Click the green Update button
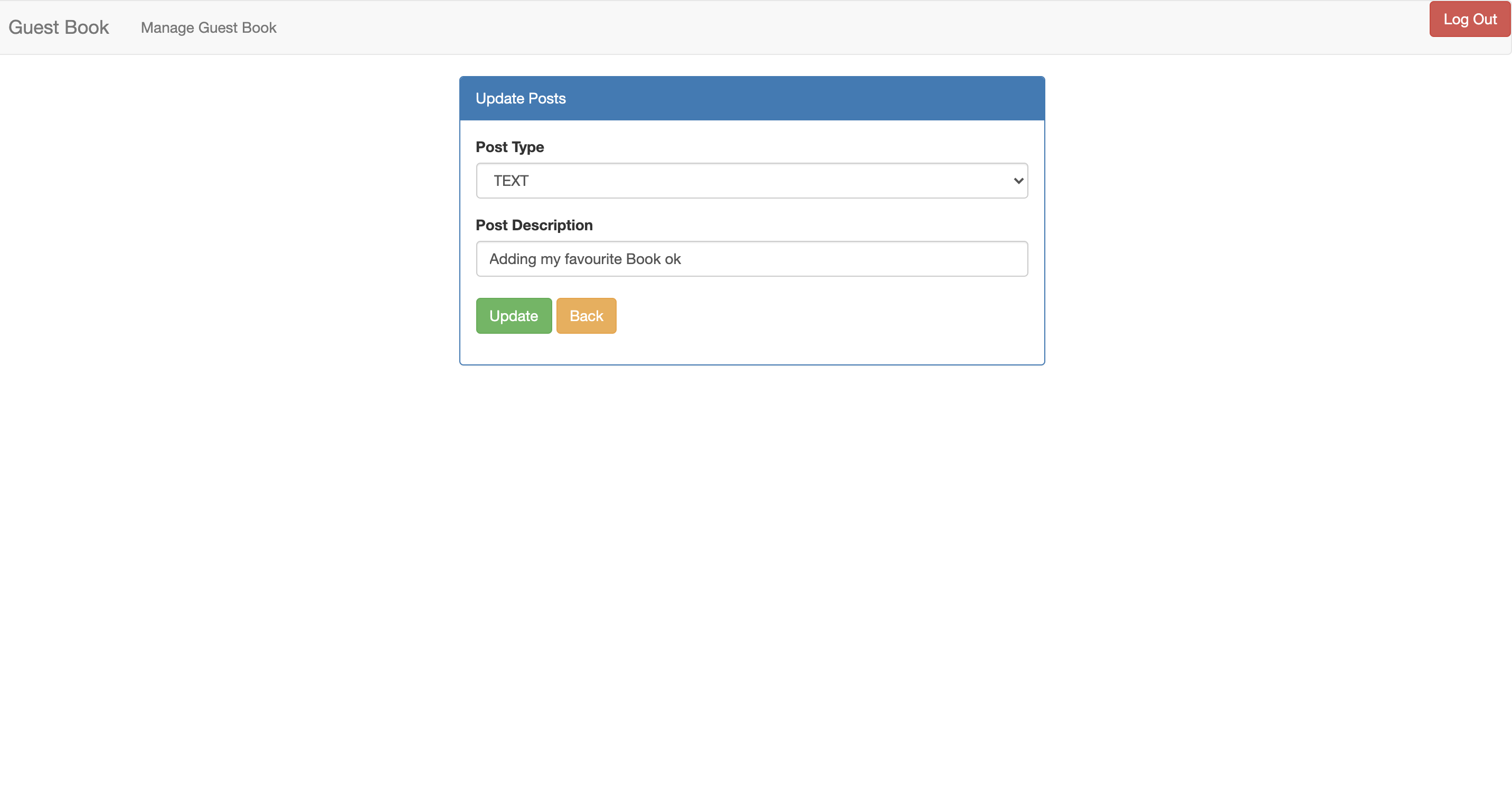Image resolution: width=1512 pixels, height=789 pixels. click(514, 316)
